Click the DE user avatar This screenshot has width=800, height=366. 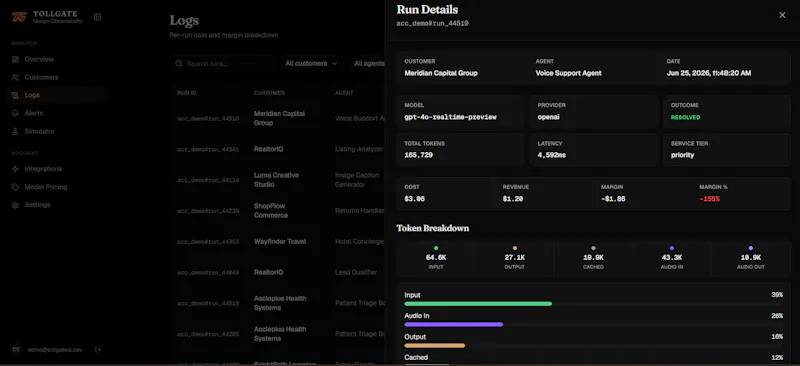click(16, 350)
